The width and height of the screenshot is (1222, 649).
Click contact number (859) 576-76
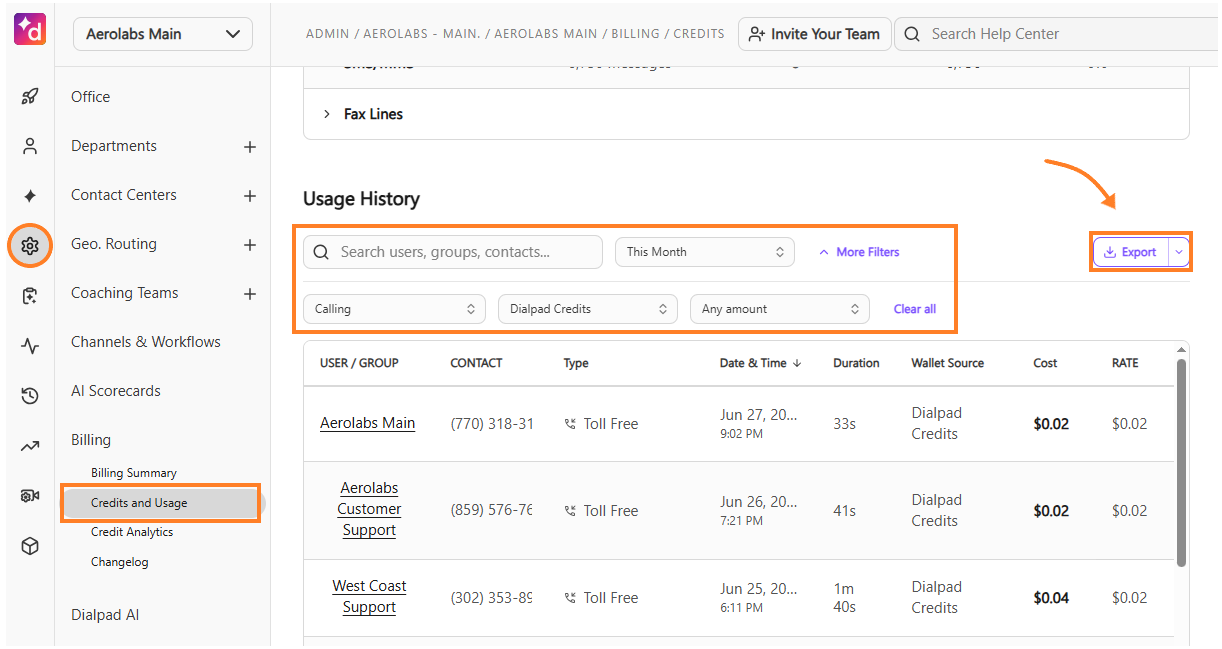(x=492, y=511)
